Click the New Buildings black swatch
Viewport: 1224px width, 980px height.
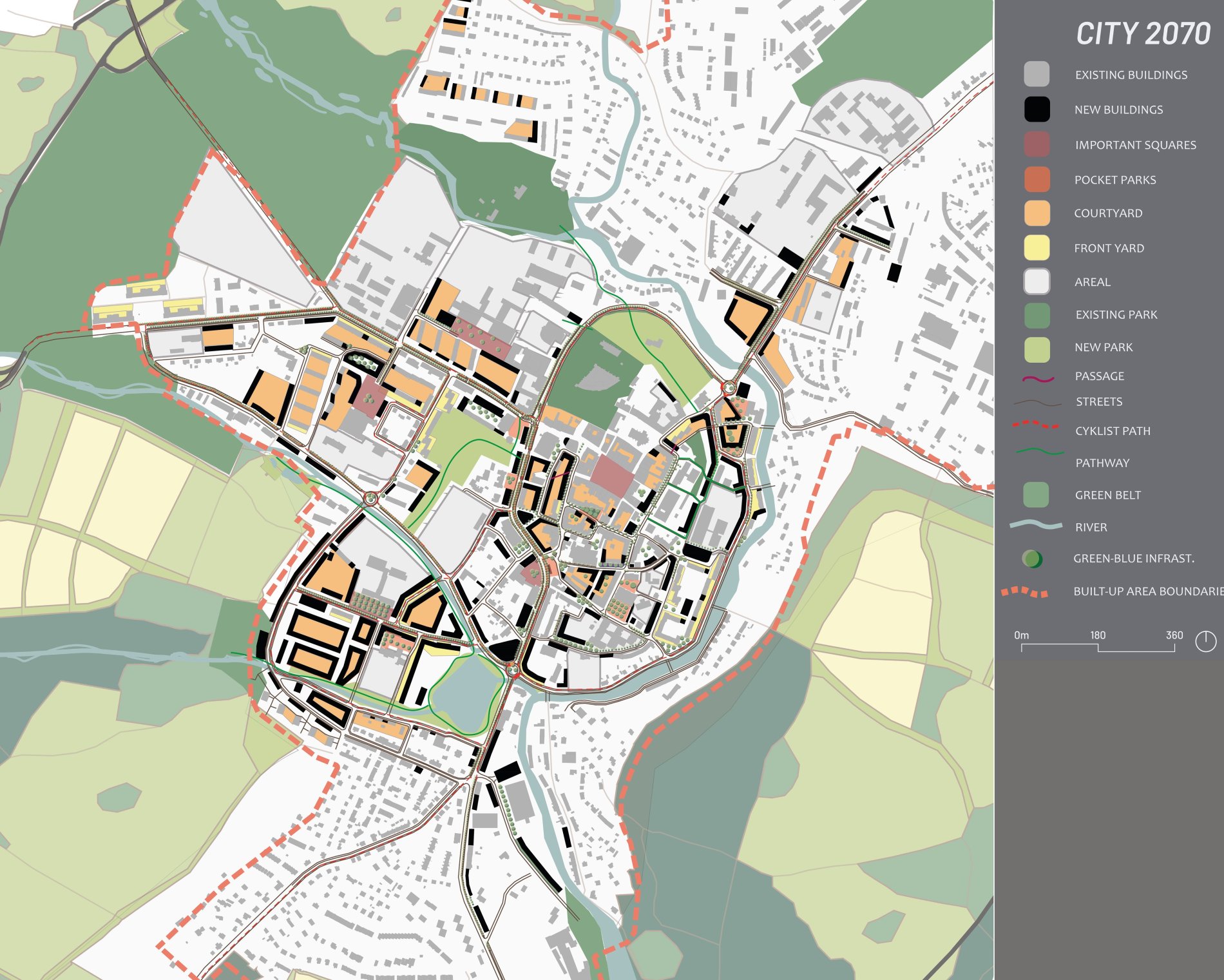point(1037,109)
